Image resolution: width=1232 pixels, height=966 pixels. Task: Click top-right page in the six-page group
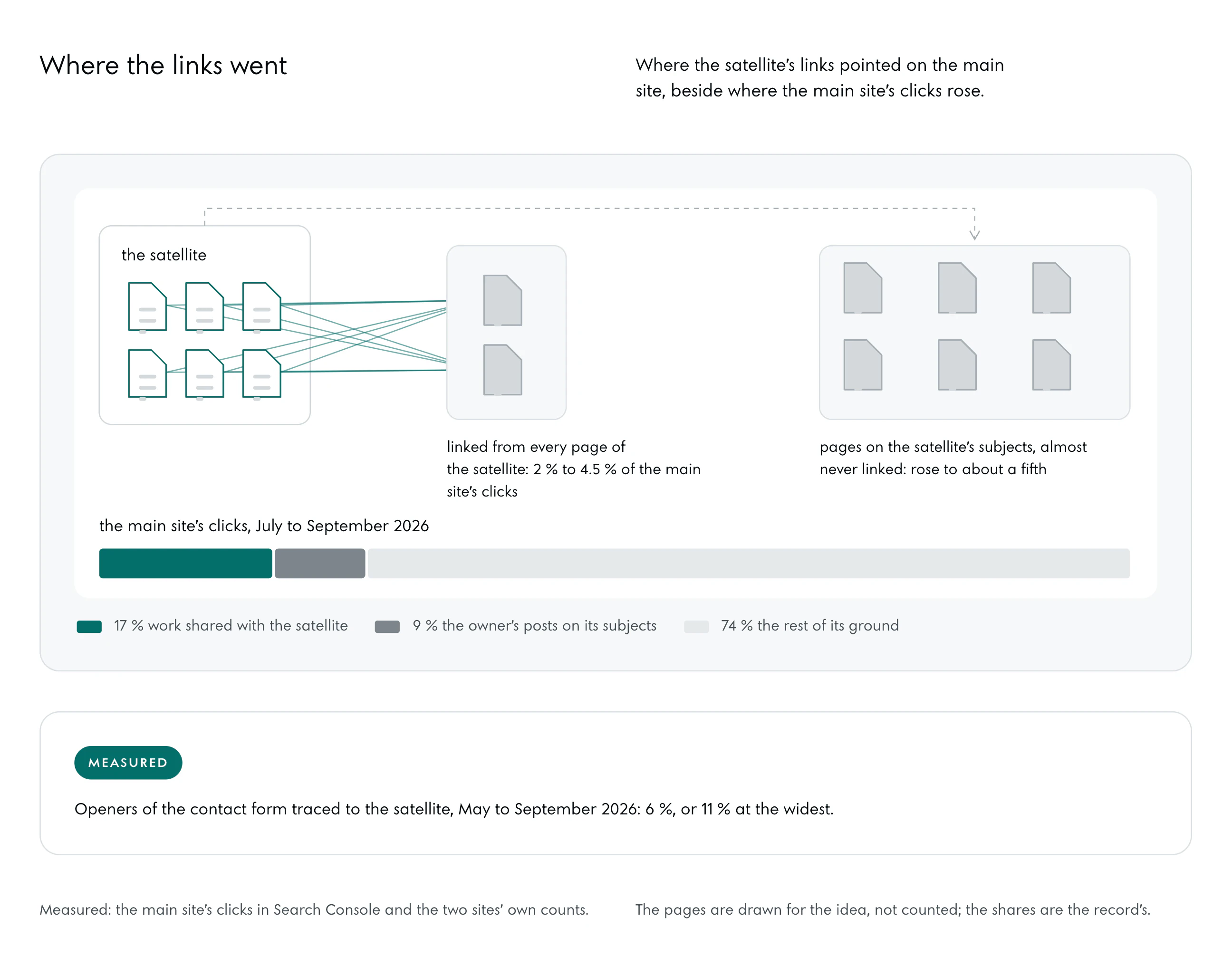[1051, 288]
